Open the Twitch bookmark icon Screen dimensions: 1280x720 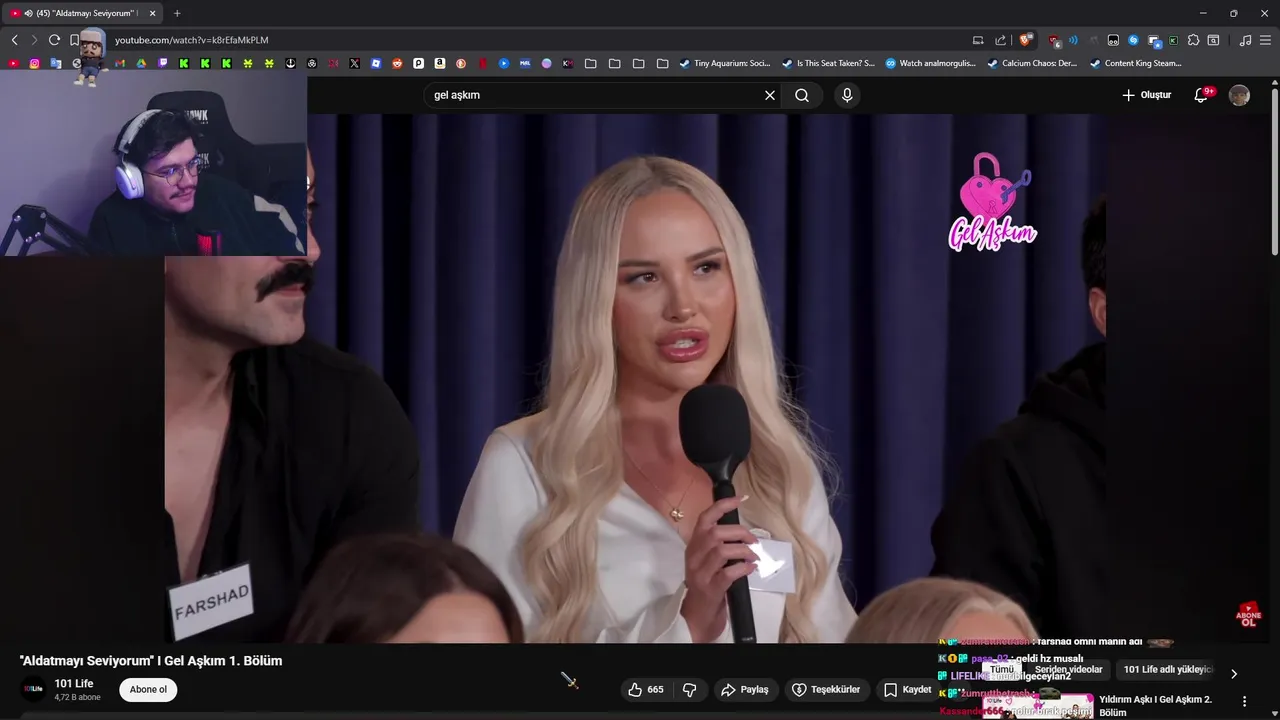click(x=163, y=63)
